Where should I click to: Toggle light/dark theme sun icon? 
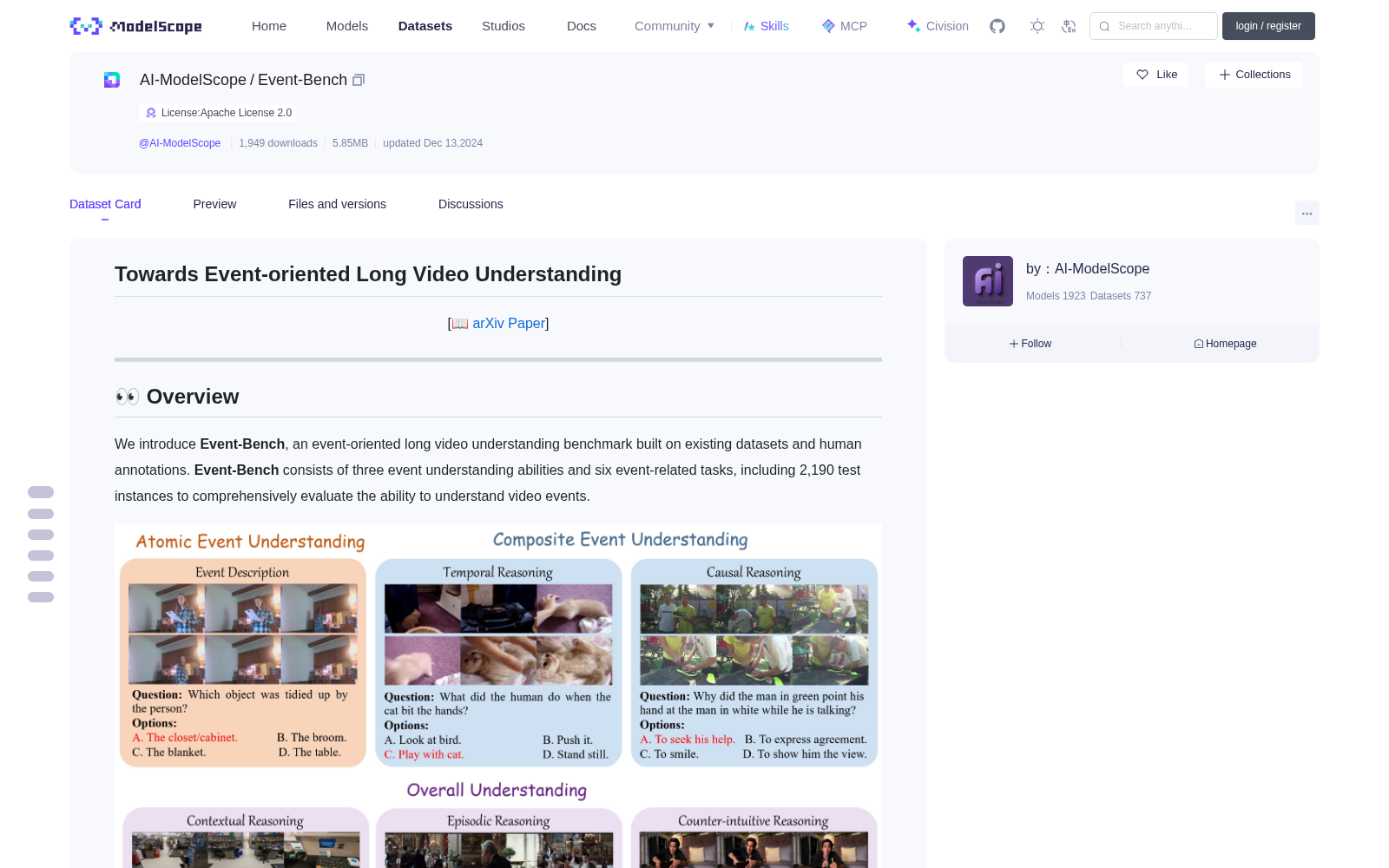coord(1037,26)
